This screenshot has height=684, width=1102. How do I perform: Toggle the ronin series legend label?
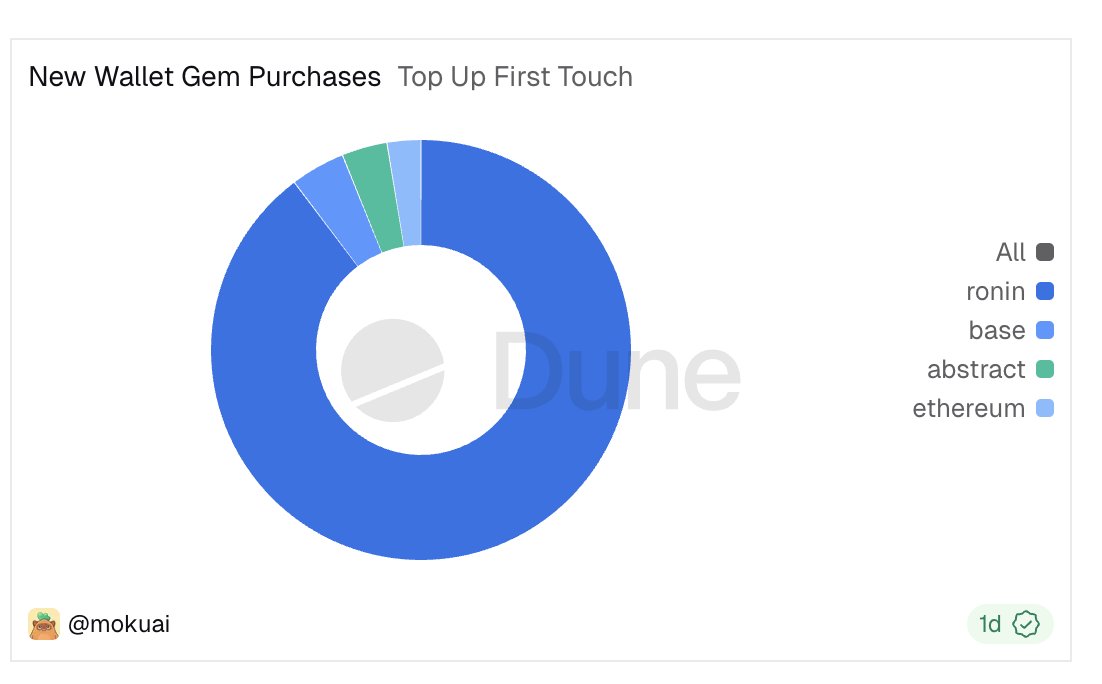995,292
